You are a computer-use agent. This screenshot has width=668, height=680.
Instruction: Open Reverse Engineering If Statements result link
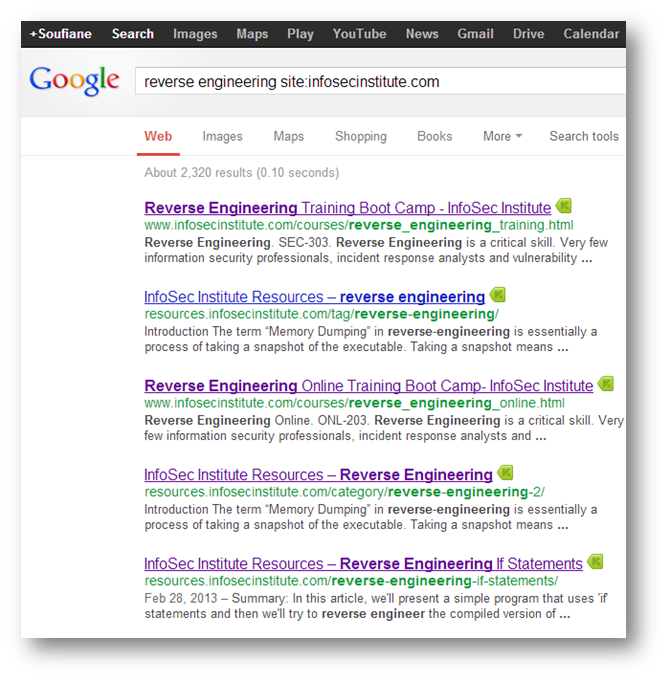tap(363, 563)
